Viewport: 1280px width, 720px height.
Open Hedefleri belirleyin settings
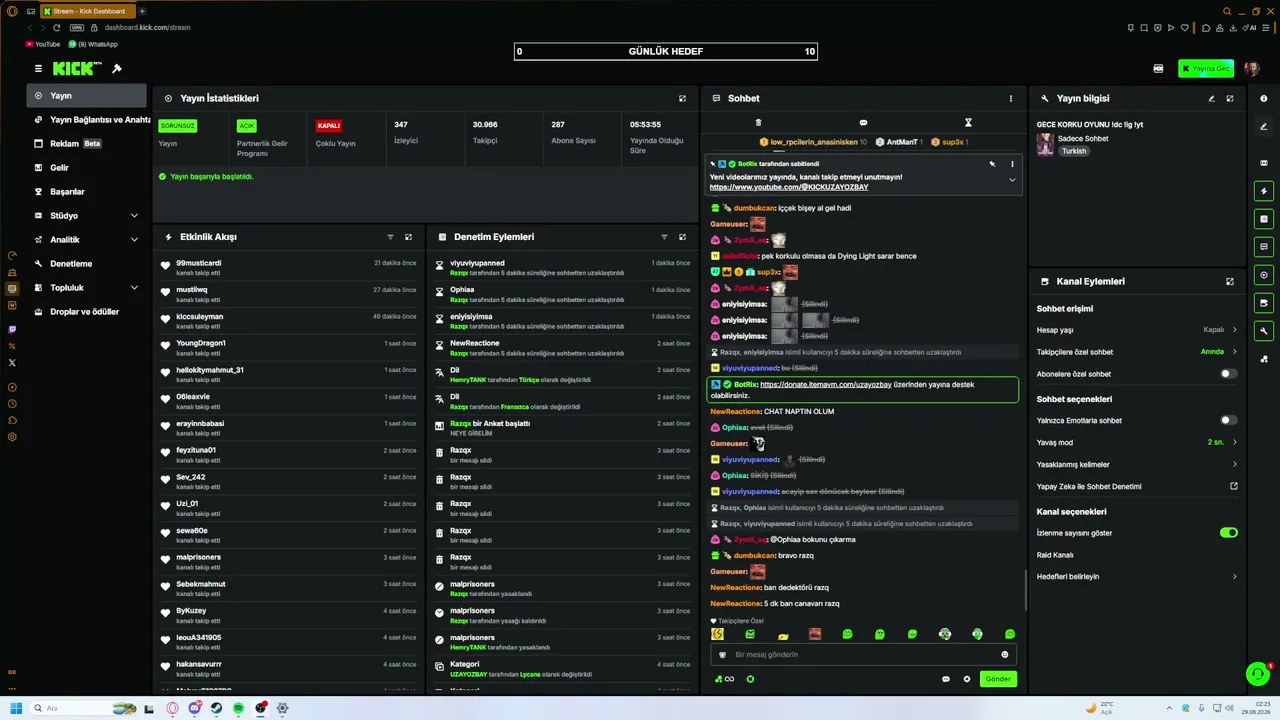tap(1137, 577)
